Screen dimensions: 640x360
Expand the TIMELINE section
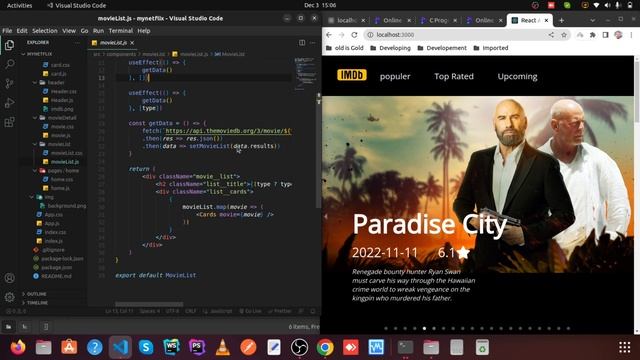[37, 303]
